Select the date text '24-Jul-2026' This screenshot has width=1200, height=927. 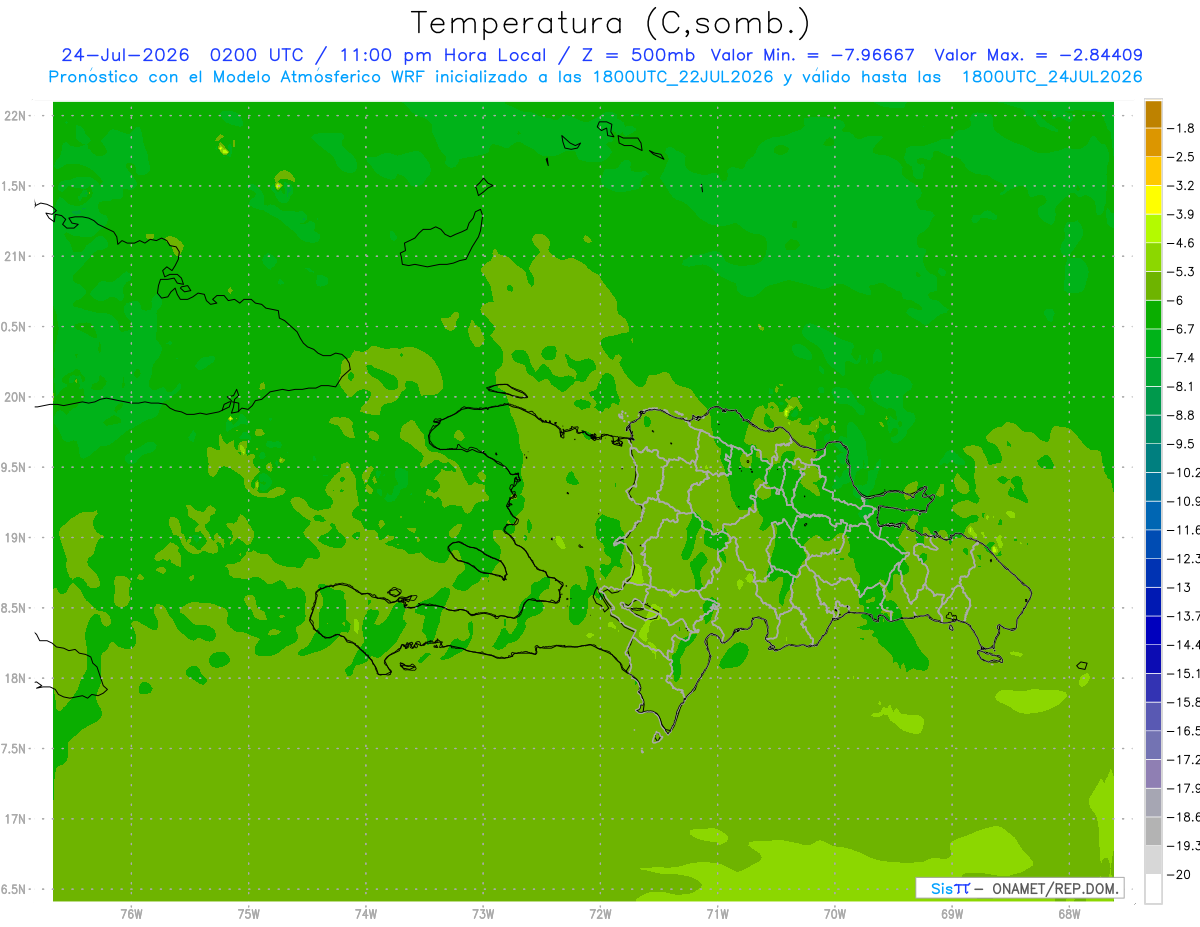(x=125, y=55)
